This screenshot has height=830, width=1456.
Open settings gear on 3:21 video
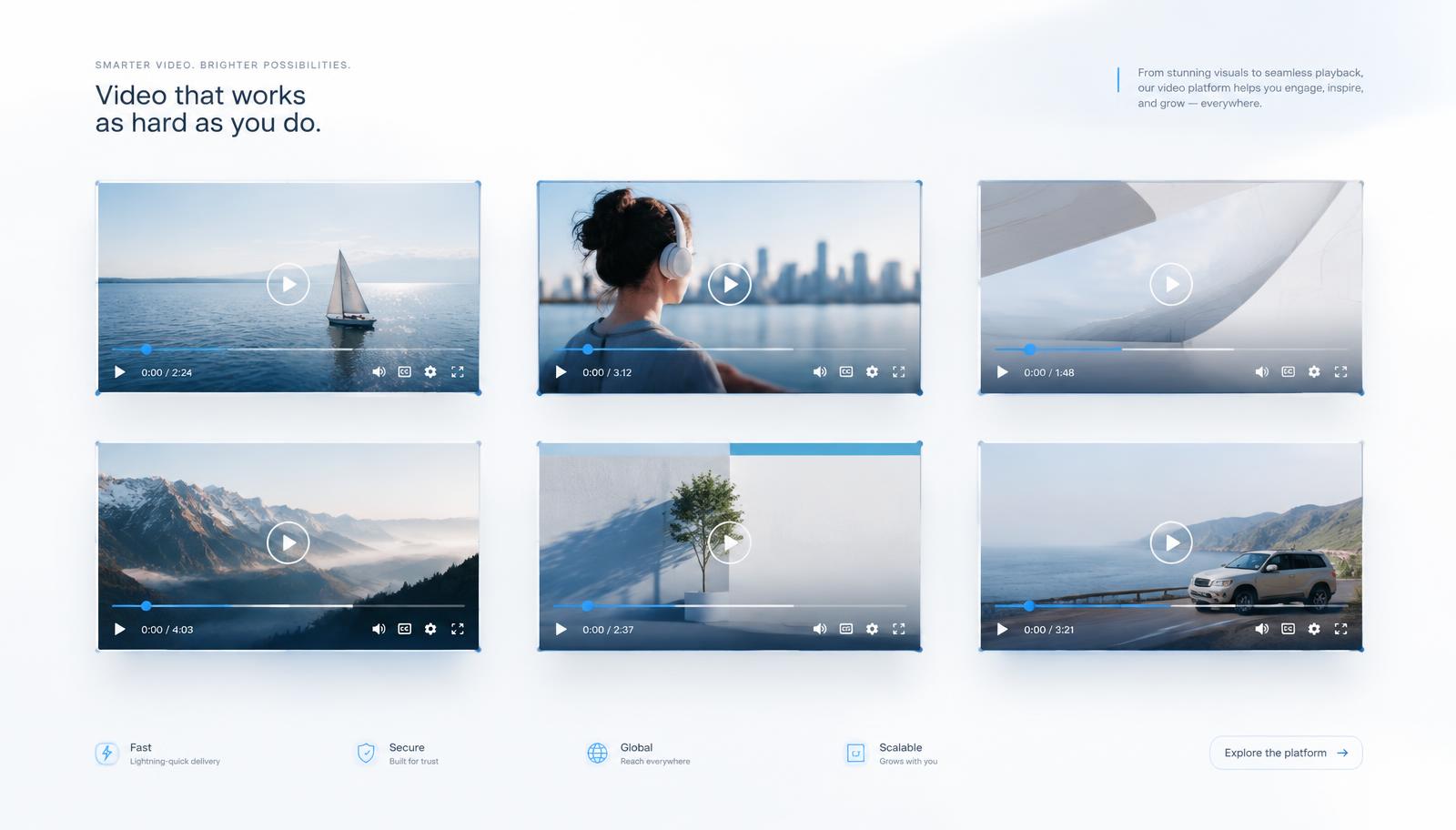pos(1314,629)
